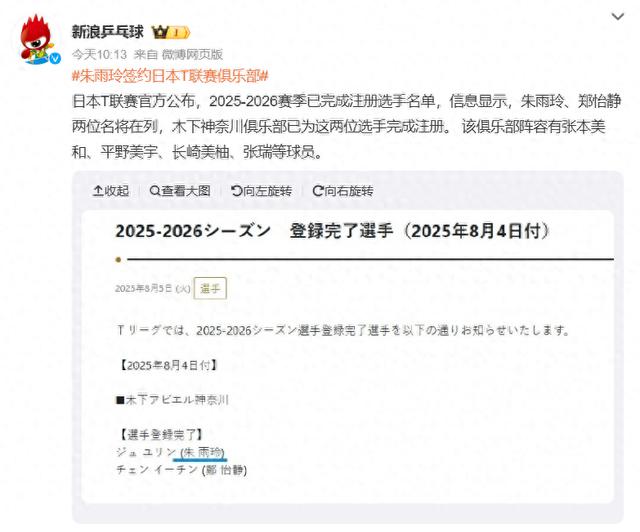Viewport: 640px width, 532px height.
Task: Click the 微博网页版 source link
Action: coord(192,54)
